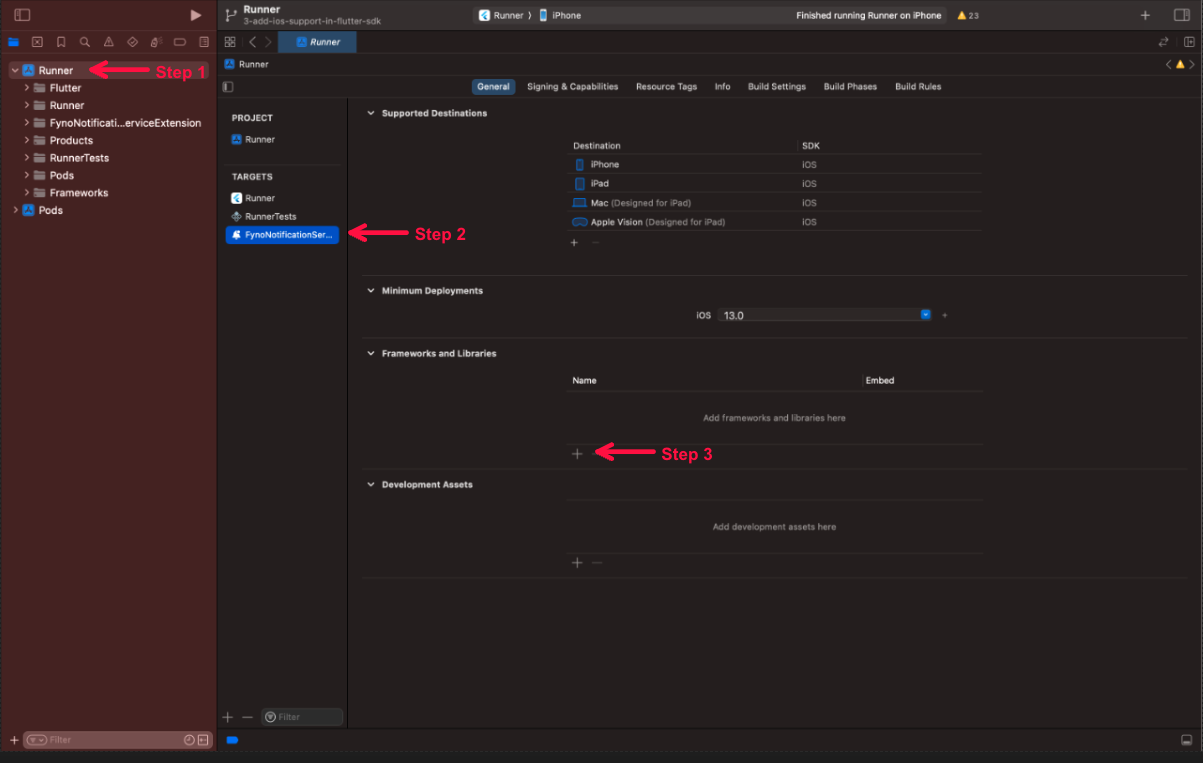Add a framework under Frameworks and Libraries
Viewport: 1203px width, 763px height.
point(577,453)
